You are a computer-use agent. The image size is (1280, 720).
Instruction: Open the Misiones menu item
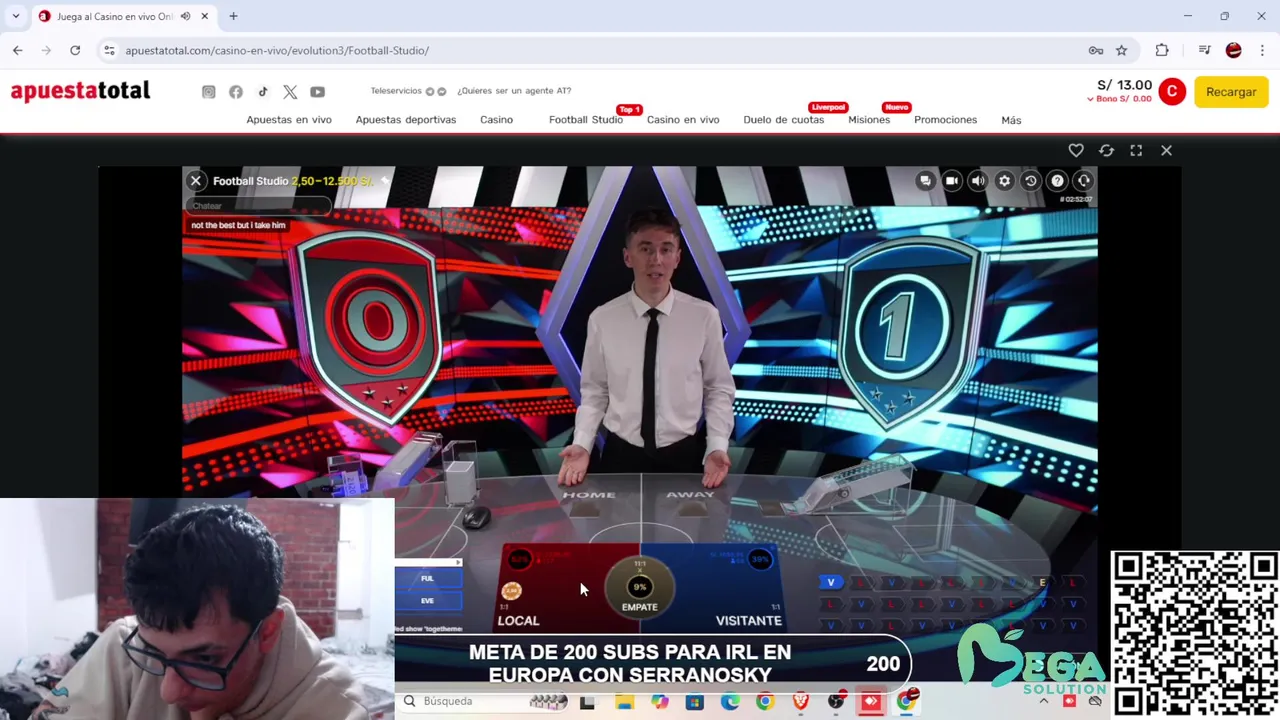[869, 120]
